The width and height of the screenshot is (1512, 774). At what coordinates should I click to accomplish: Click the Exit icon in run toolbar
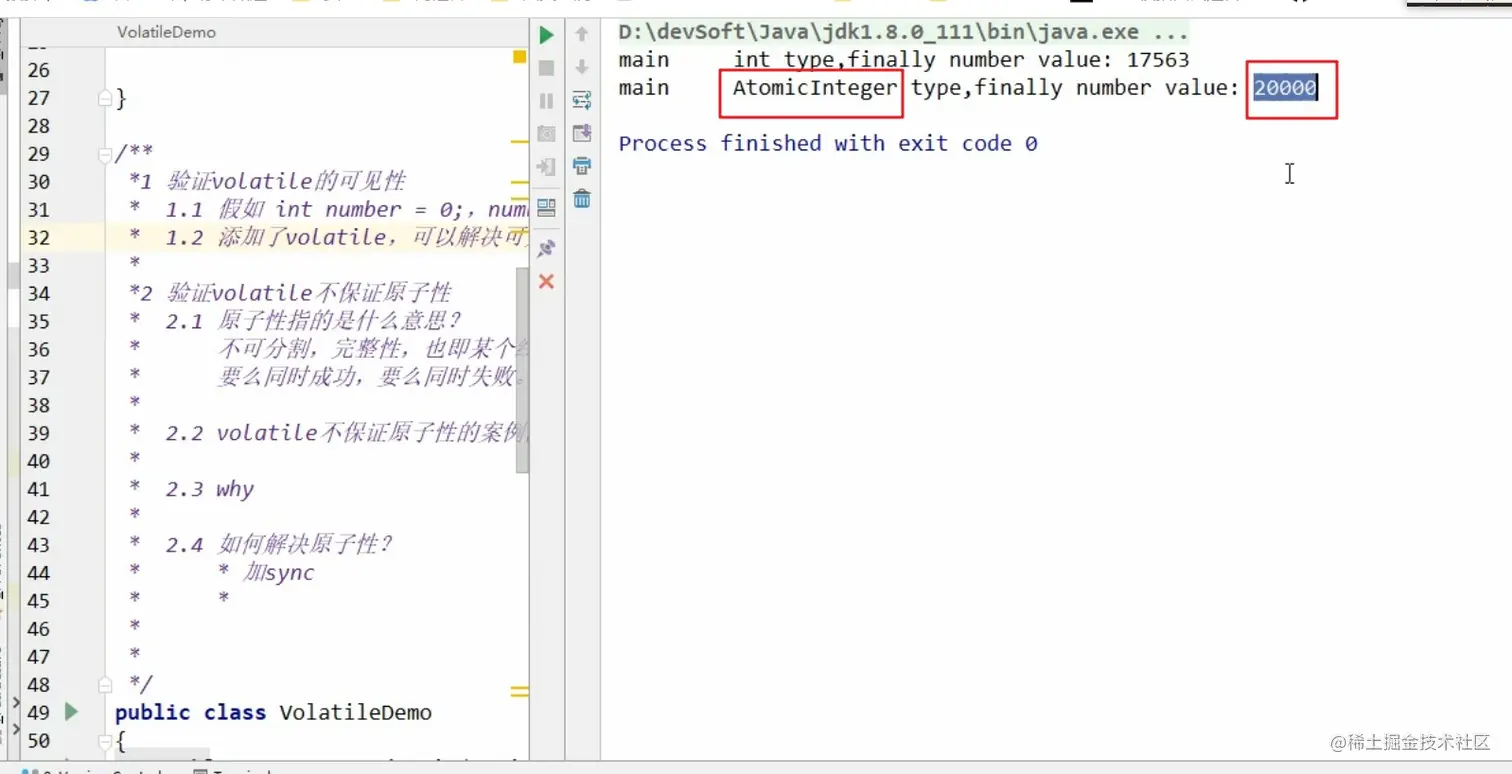pos(546,166)
